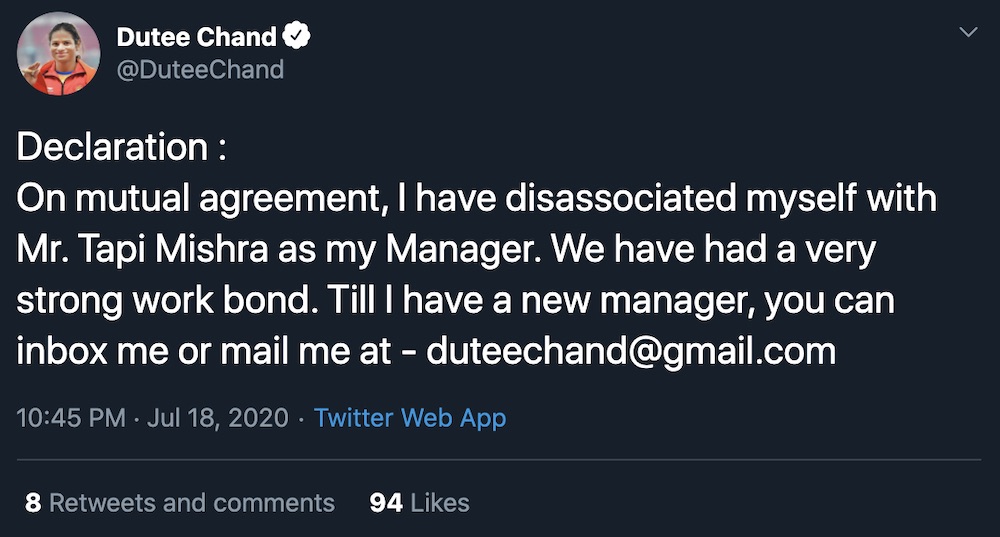This screenshot has height=537, width=1000.
Task: Click the display name Dutee Chand
Action: pyautogui.click(x=196, y=38)
